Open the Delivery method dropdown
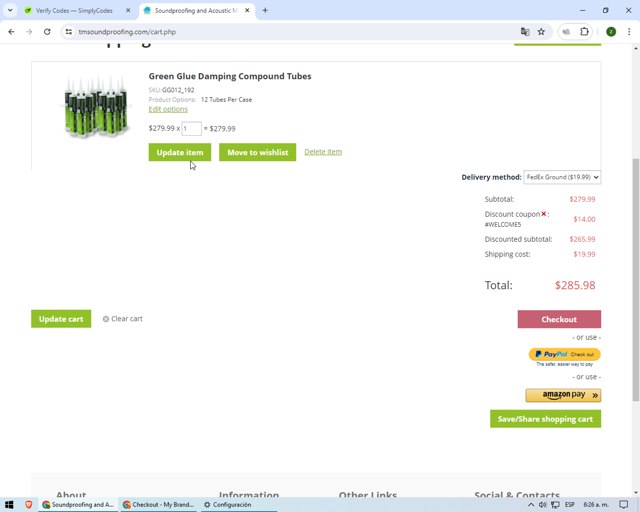This screenshot has height=512, width=640. coord(562,177)
